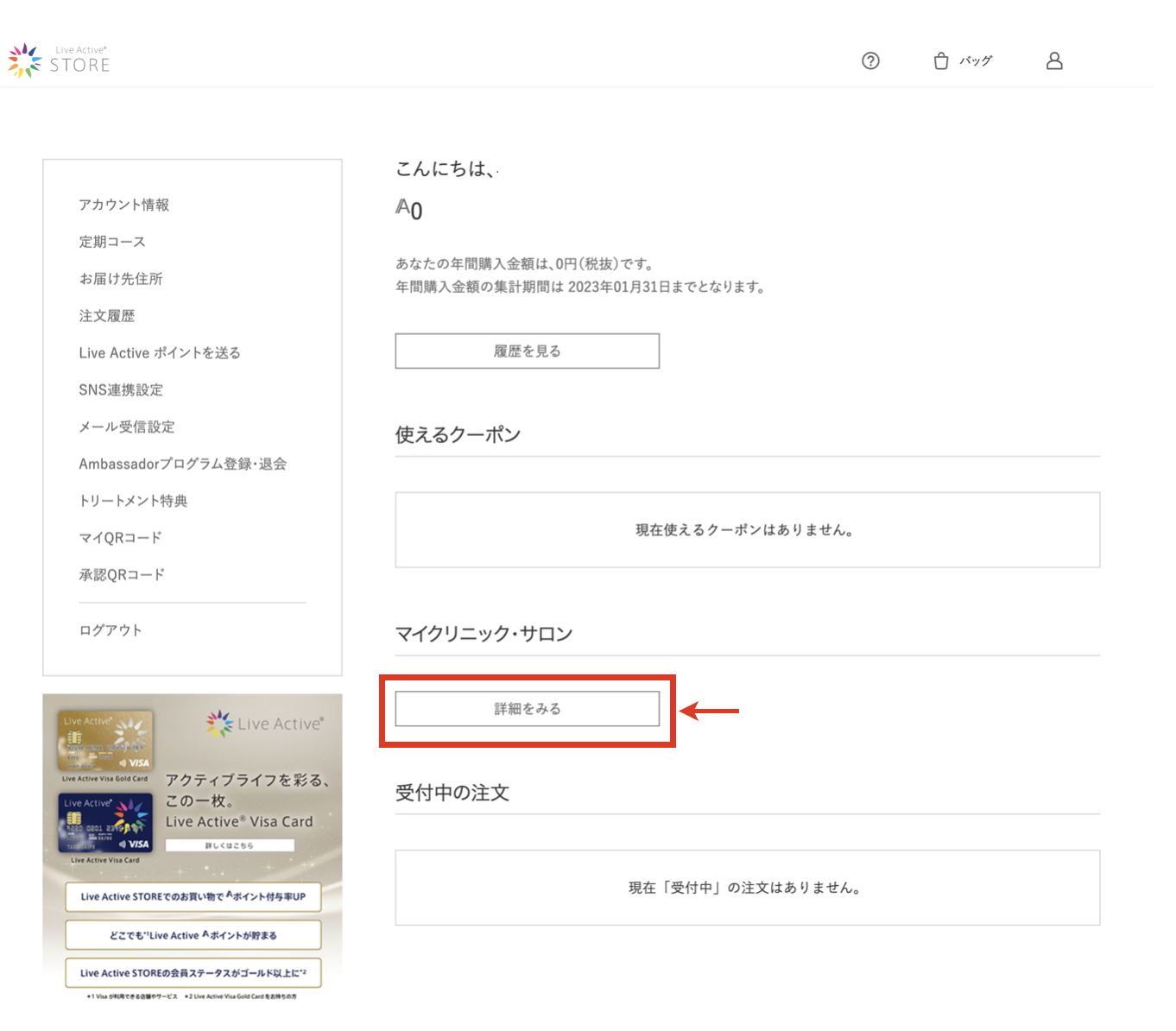Screen dimensions: 1176x1031
Task: Open 注文履歴 in the sidebar
Action: (107, 316)
